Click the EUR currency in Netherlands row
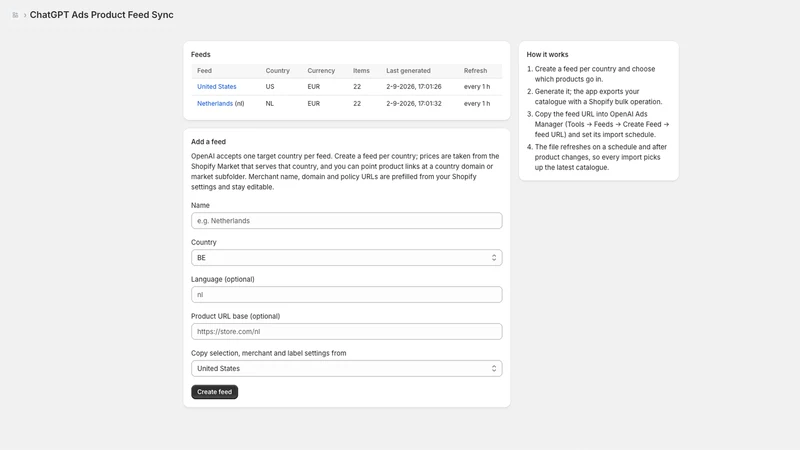The image size is (800, 450). [314, 104]
